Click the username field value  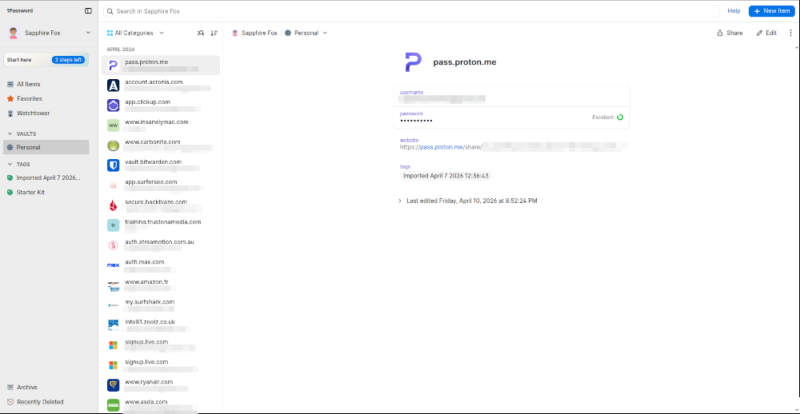(442, 99)
